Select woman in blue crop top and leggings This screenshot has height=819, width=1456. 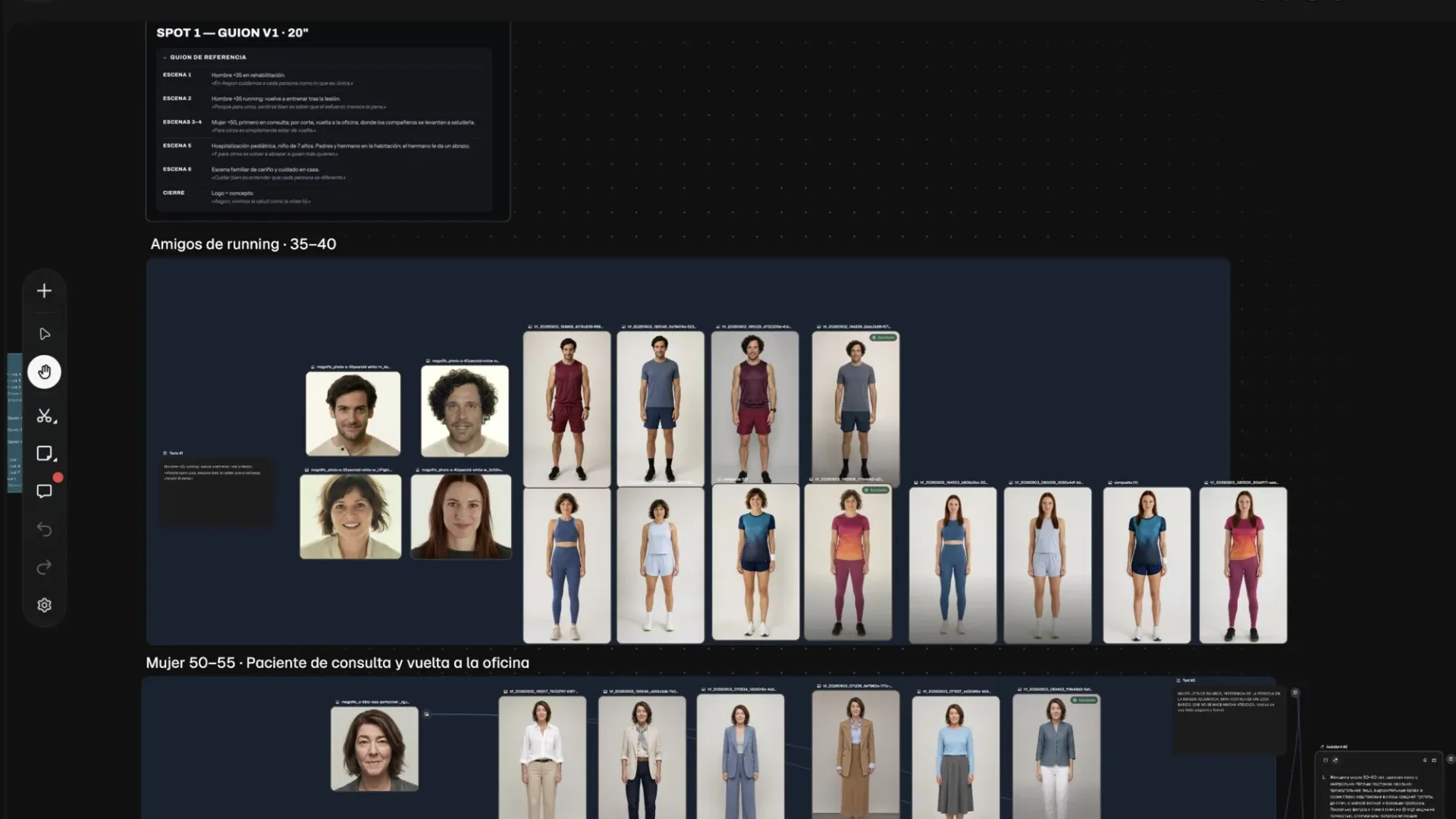click(566, 566)
